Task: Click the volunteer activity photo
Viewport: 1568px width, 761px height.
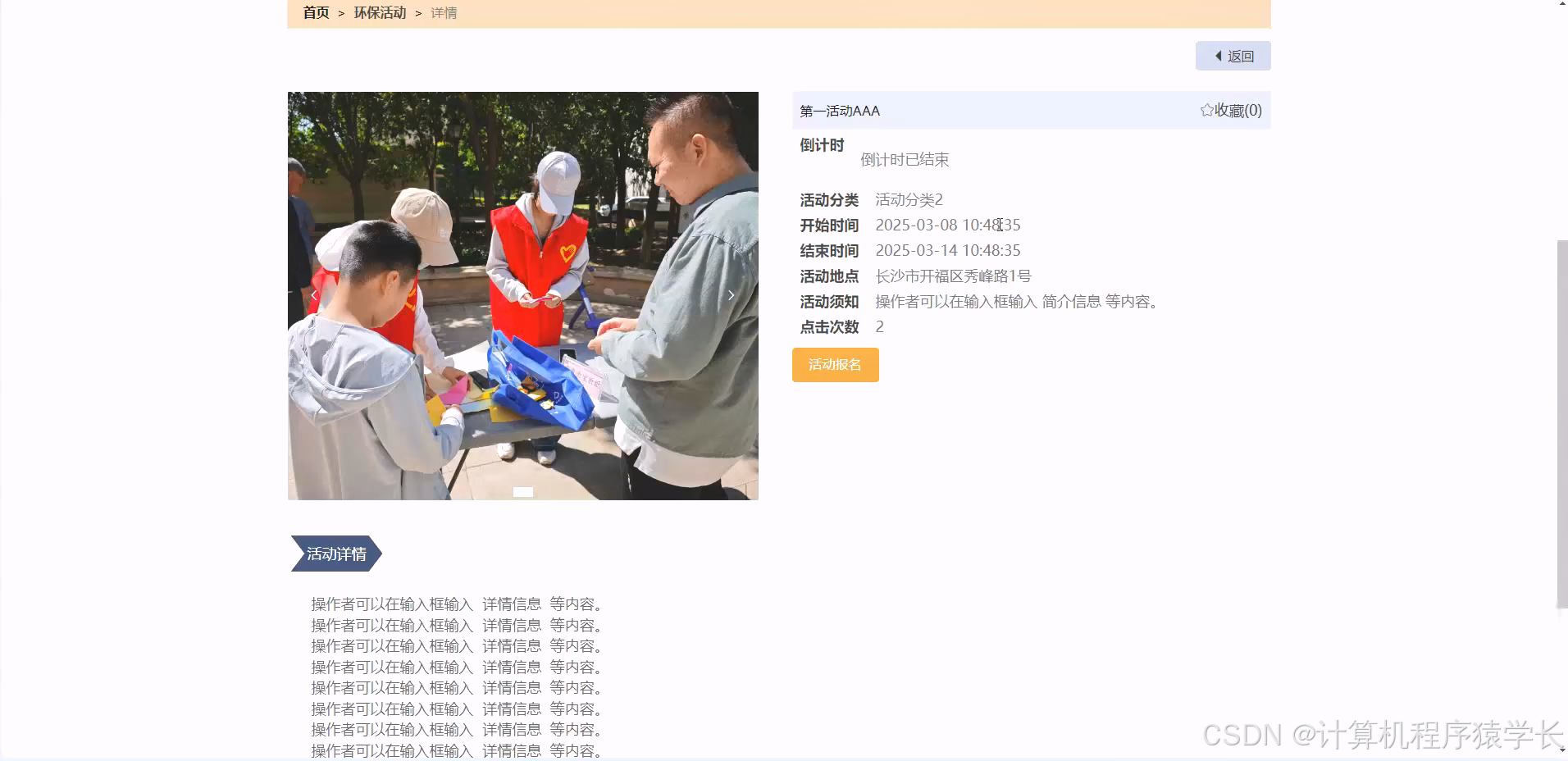Action: coord(523,295)
